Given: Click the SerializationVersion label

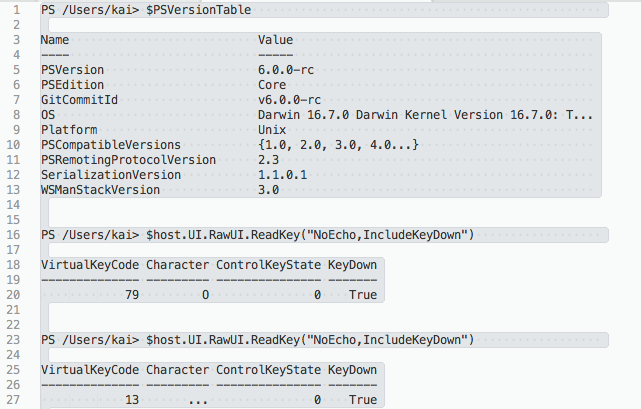Looking at the screenshot, I should pos(111,175).
